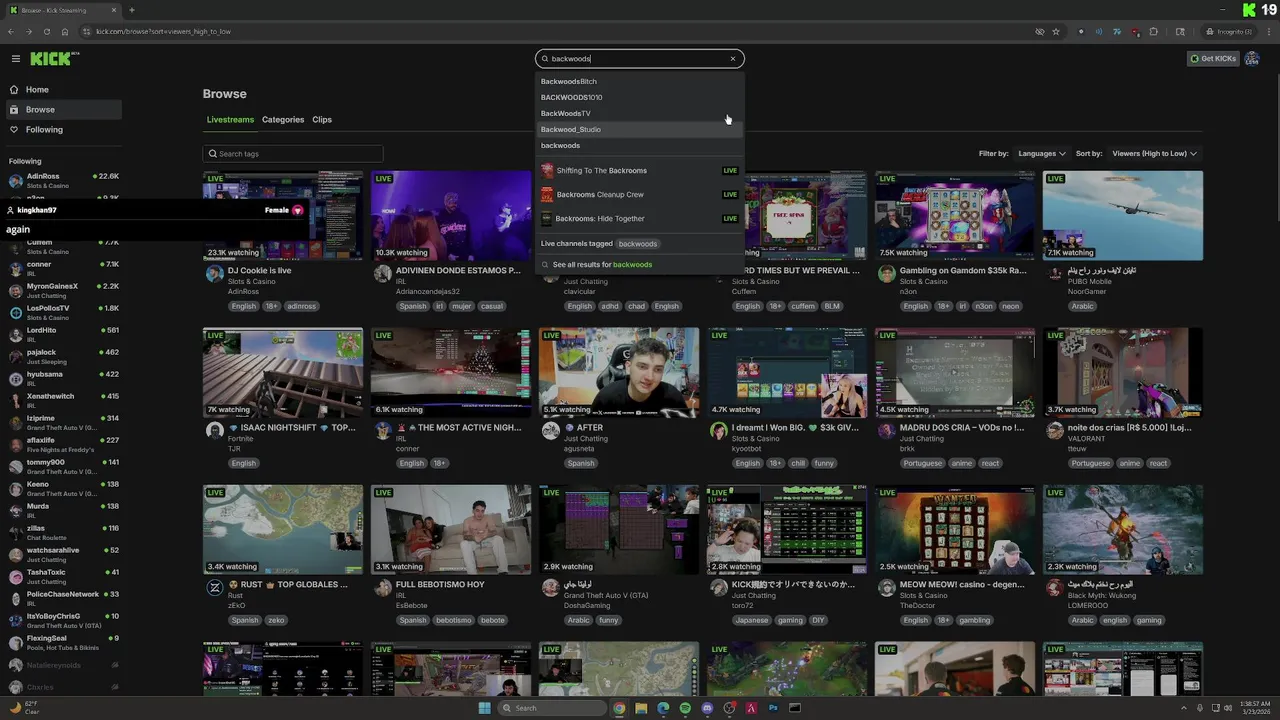Open Xenathewitch in Following list

pyautogui.click(x=64, y=401)
